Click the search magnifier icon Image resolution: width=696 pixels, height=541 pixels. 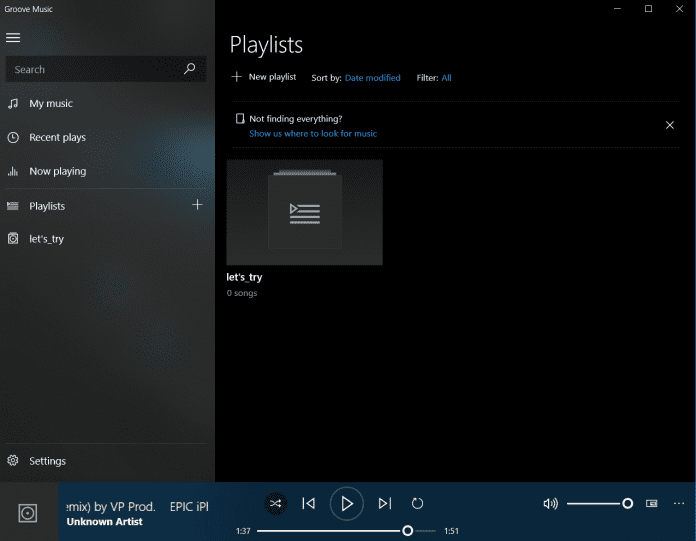pos(190,69)
